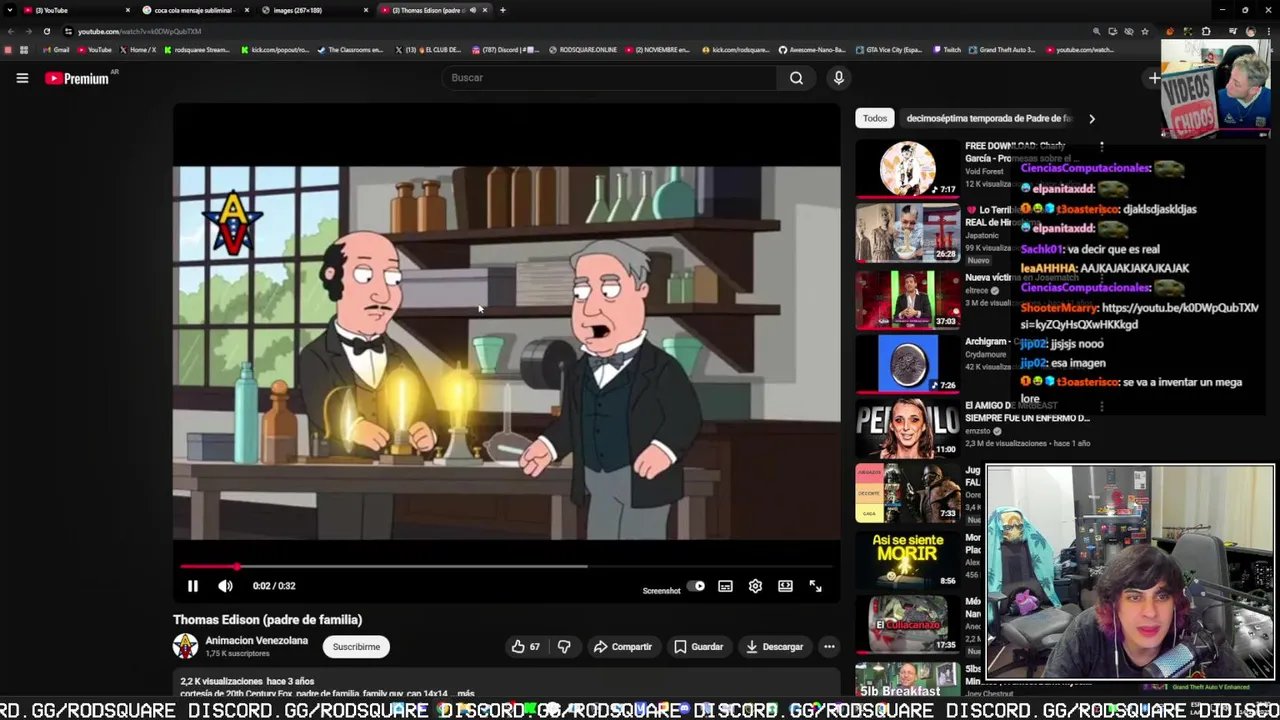Open the three-dot more actions menu

(829, 647)
